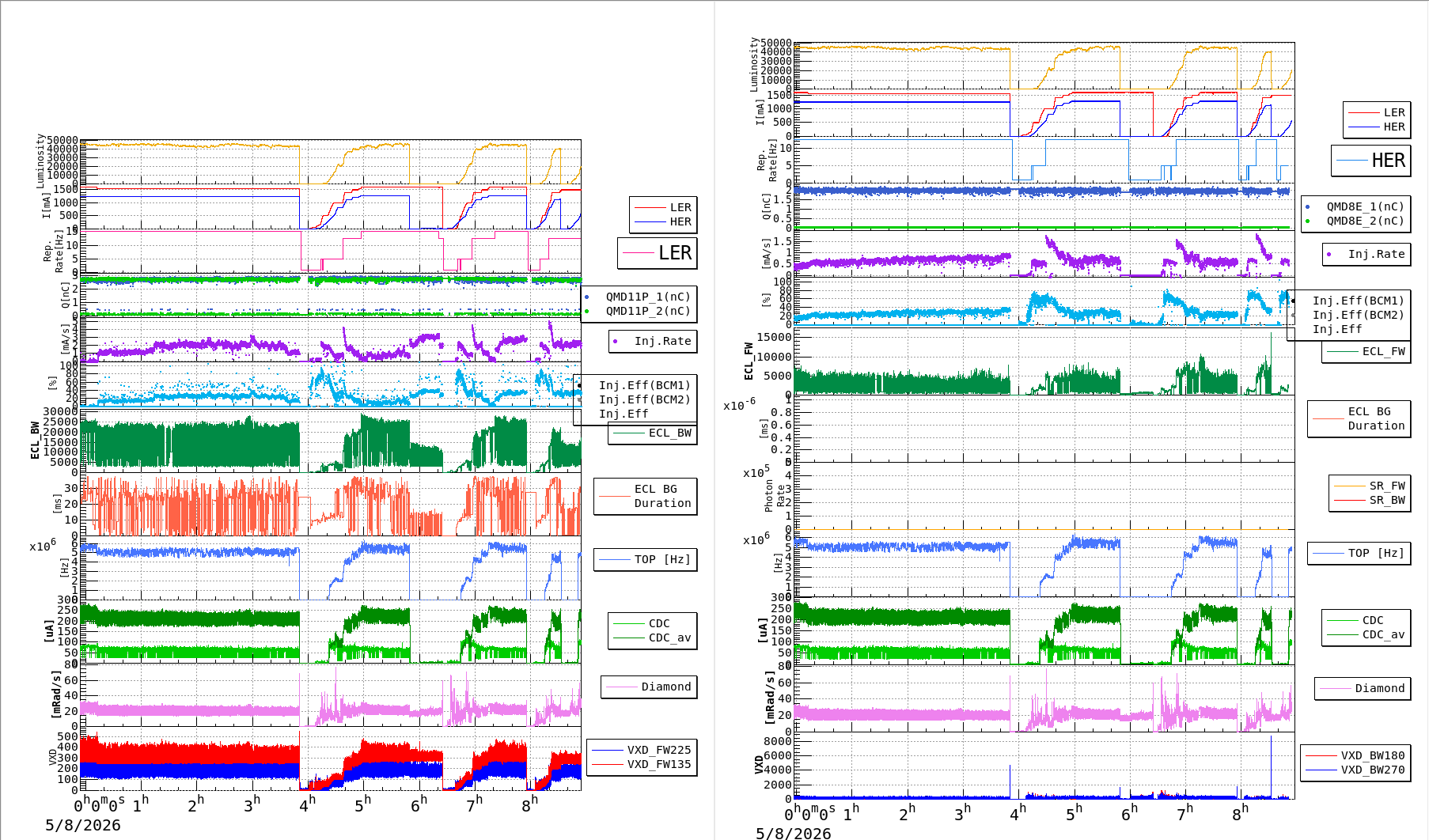Screen dimensions: 1429x840
Task: Click the 5/8/2026 date under the HER panel
Action: 794,833
